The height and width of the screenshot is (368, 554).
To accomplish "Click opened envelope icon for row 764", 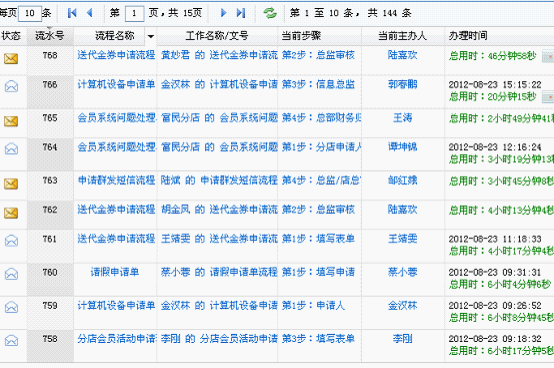I will [x=11, y=149].
